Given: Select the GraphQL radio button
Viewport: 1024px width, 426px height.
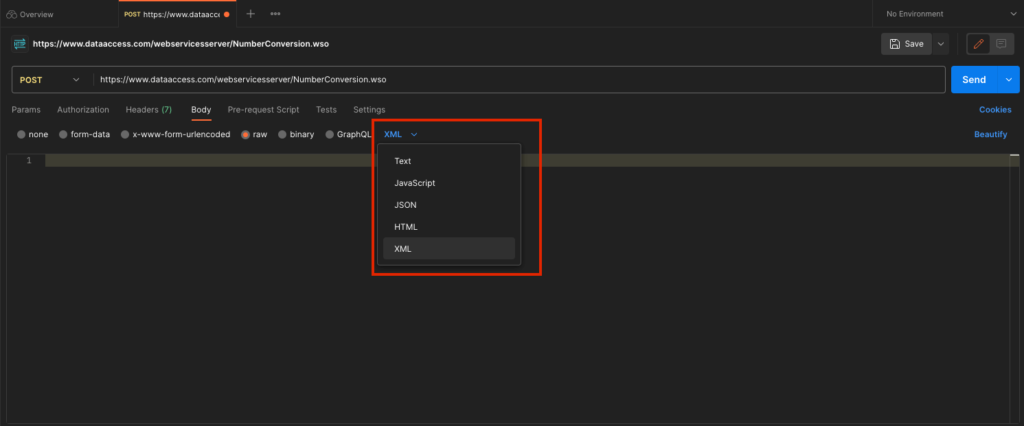Looking at the screenshot, I should 329,134.
